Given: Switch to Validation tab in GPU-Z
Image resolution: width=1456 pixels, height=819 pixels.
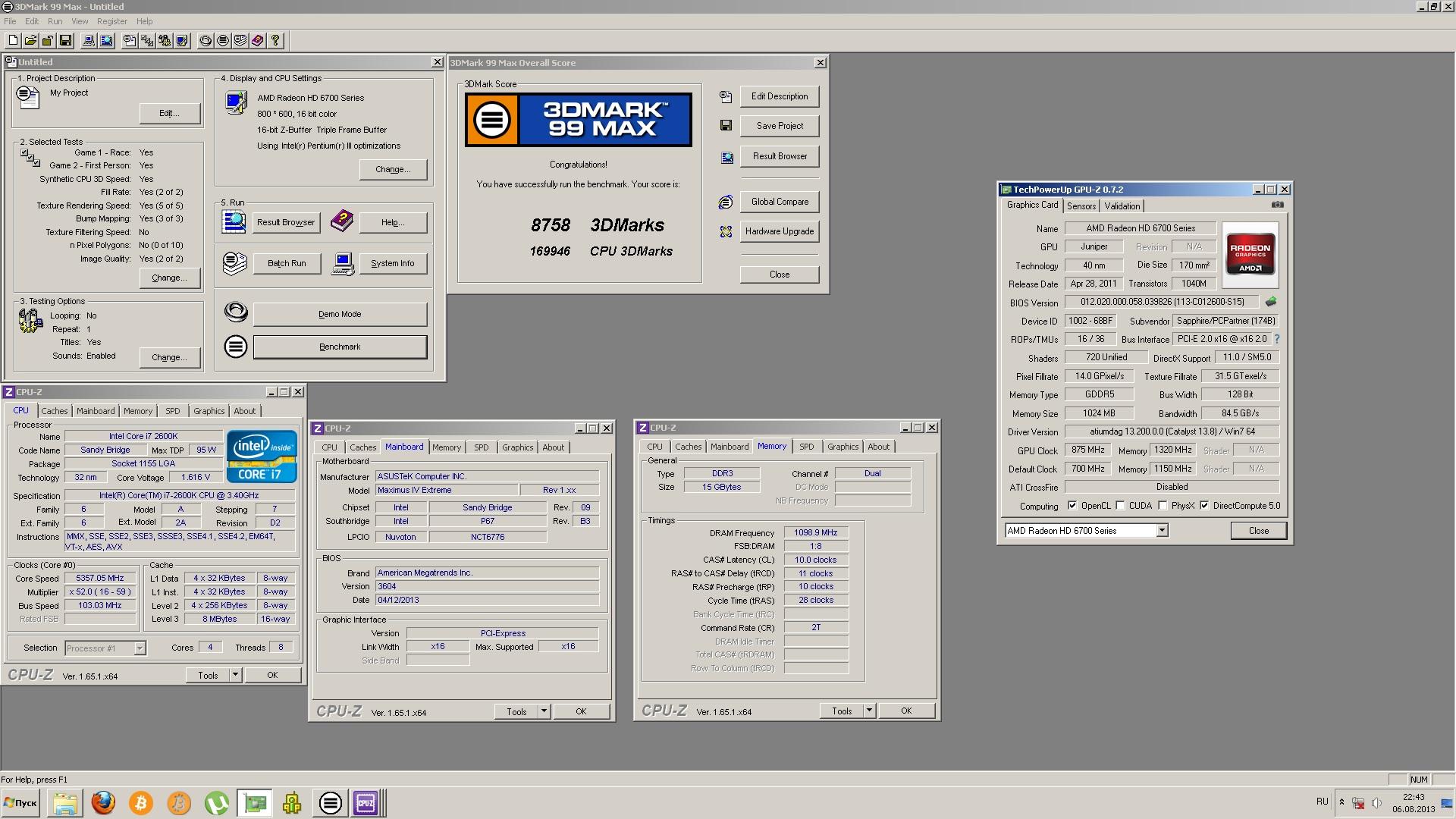Looking at the screenshot, I should (1122, 206).
